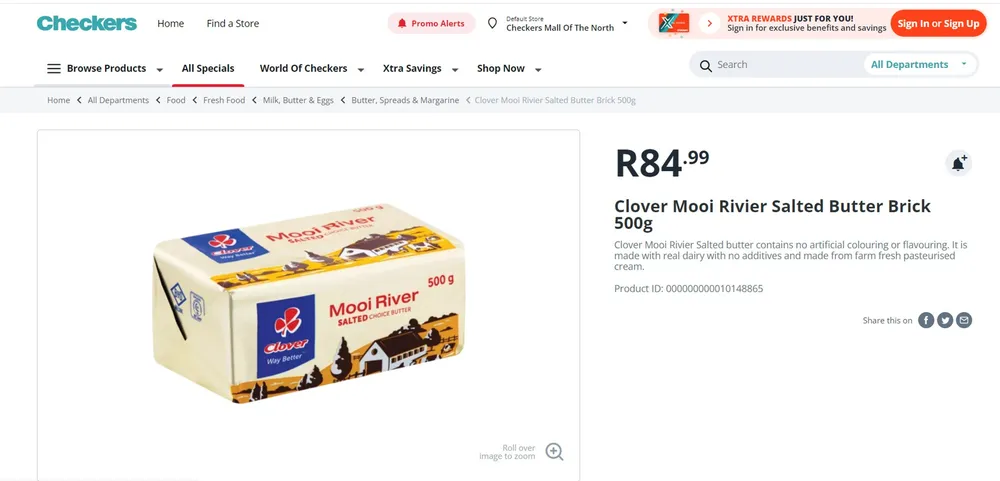Expand the World Of Checkers menu

311,69
